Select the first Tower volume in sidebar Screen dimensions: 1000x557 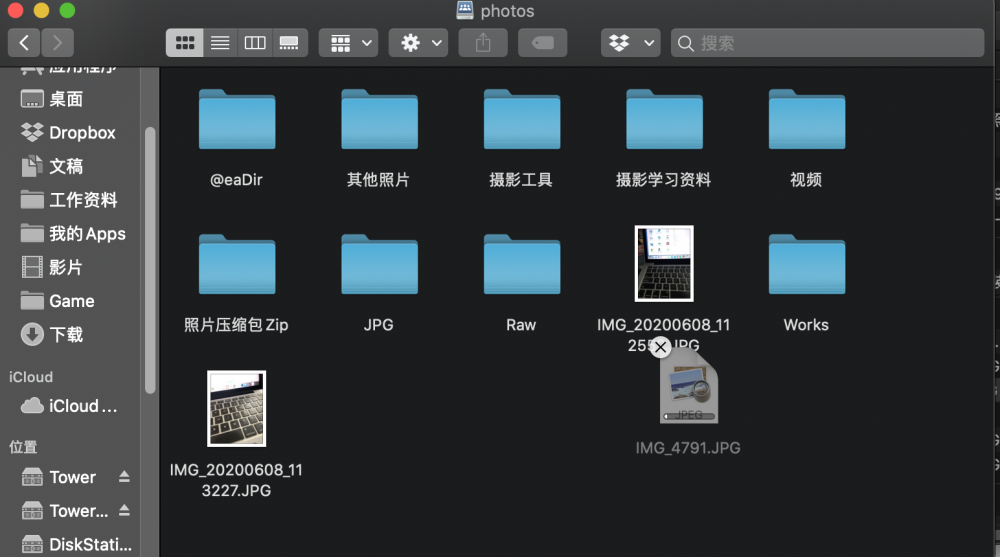[x=61, y=477]
